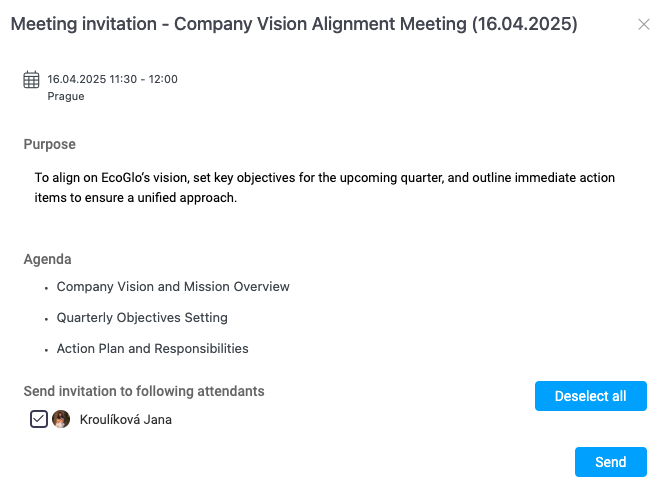Select the Prague location text
Image resolution: width=667 pixels, height=494 pixels.
point(66,97)
